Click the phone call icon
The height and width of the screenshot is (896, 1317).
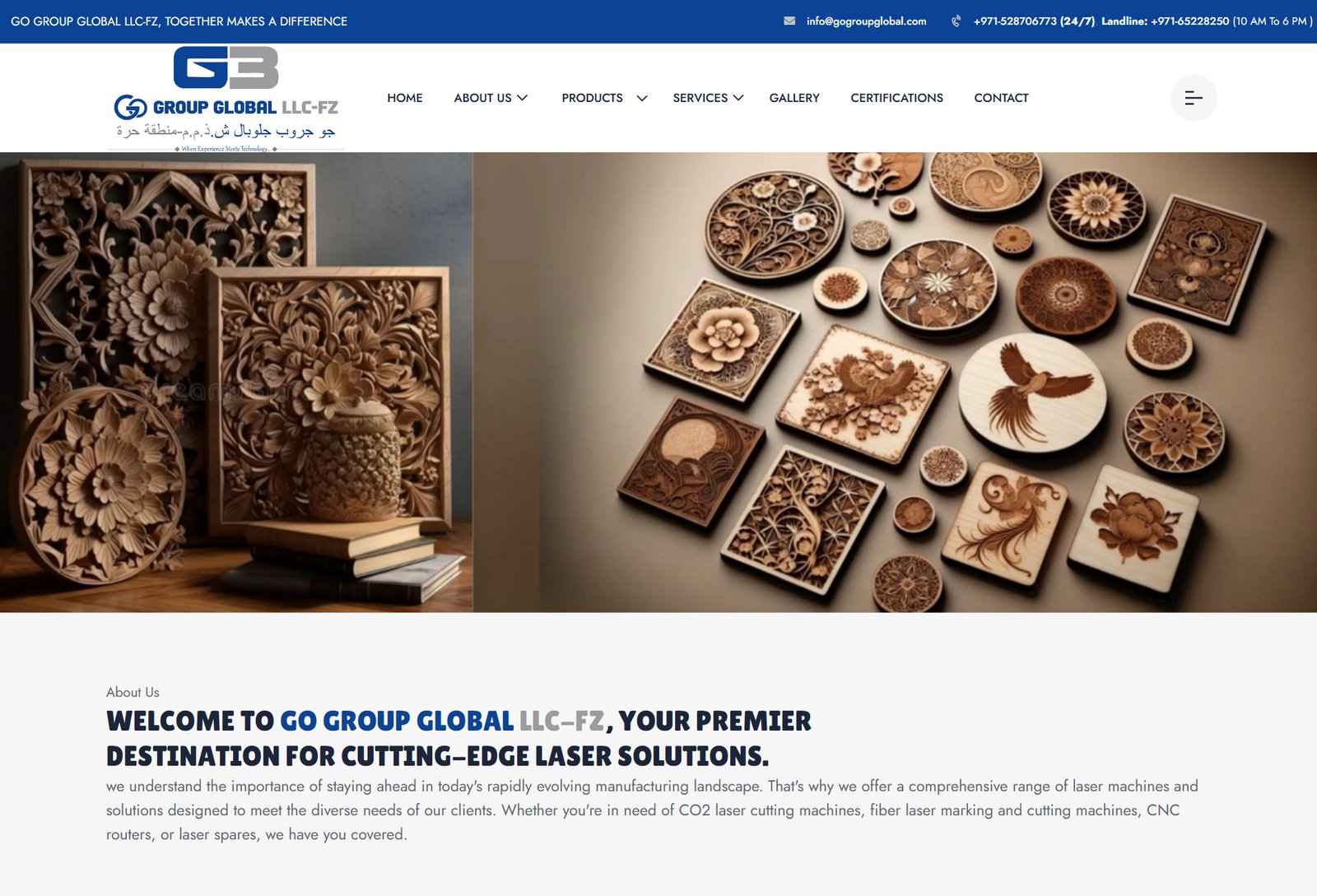click(x=956, y=21)
